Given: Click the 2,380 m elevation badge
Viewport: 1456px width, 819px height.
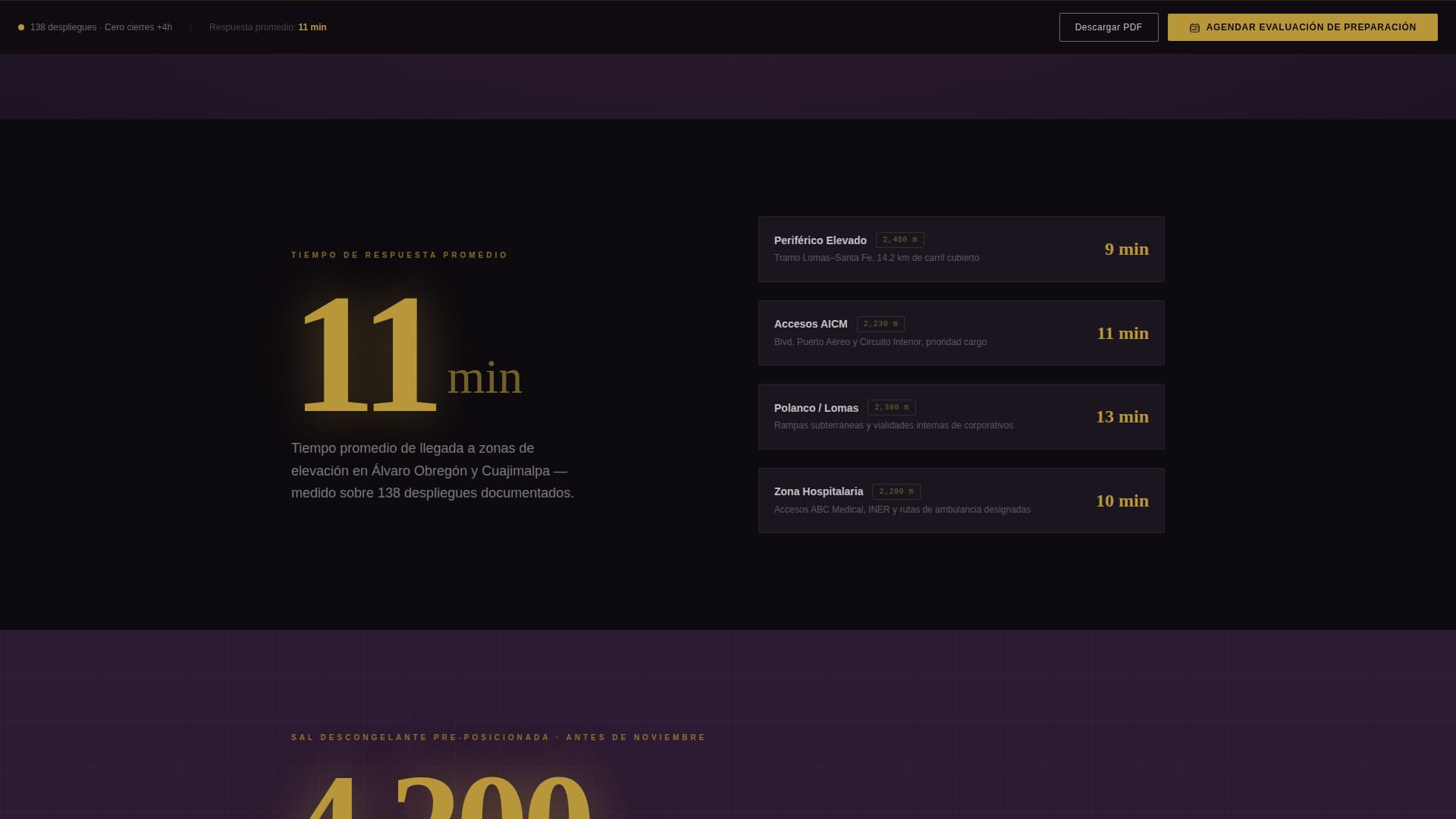Looking at the screenshot, I should (x=892, y=407).
